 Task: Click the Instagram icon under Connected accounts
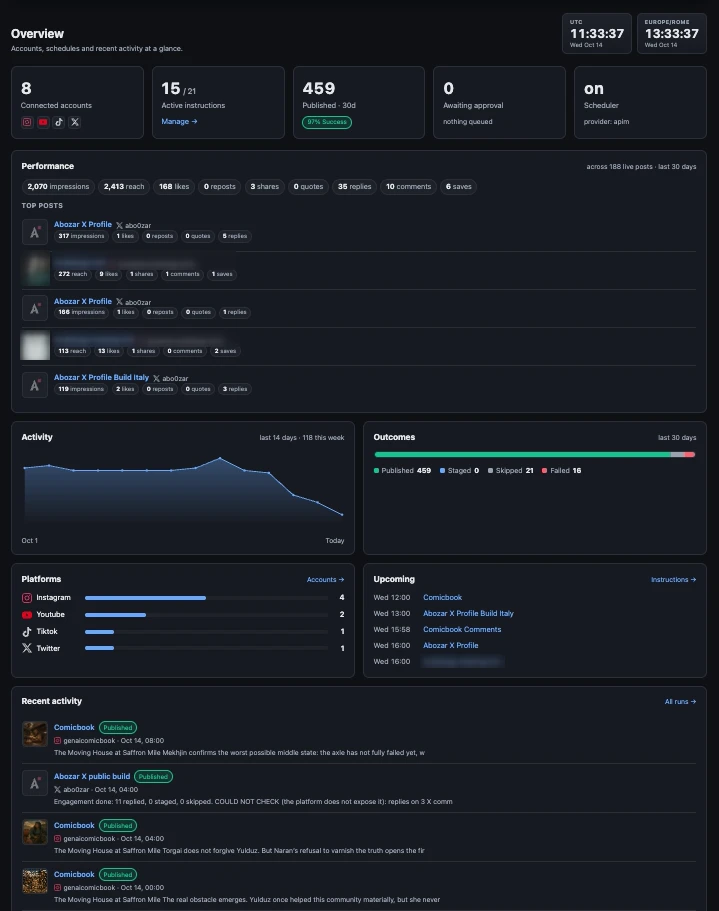pyautogui.click(x=27, y=122)
